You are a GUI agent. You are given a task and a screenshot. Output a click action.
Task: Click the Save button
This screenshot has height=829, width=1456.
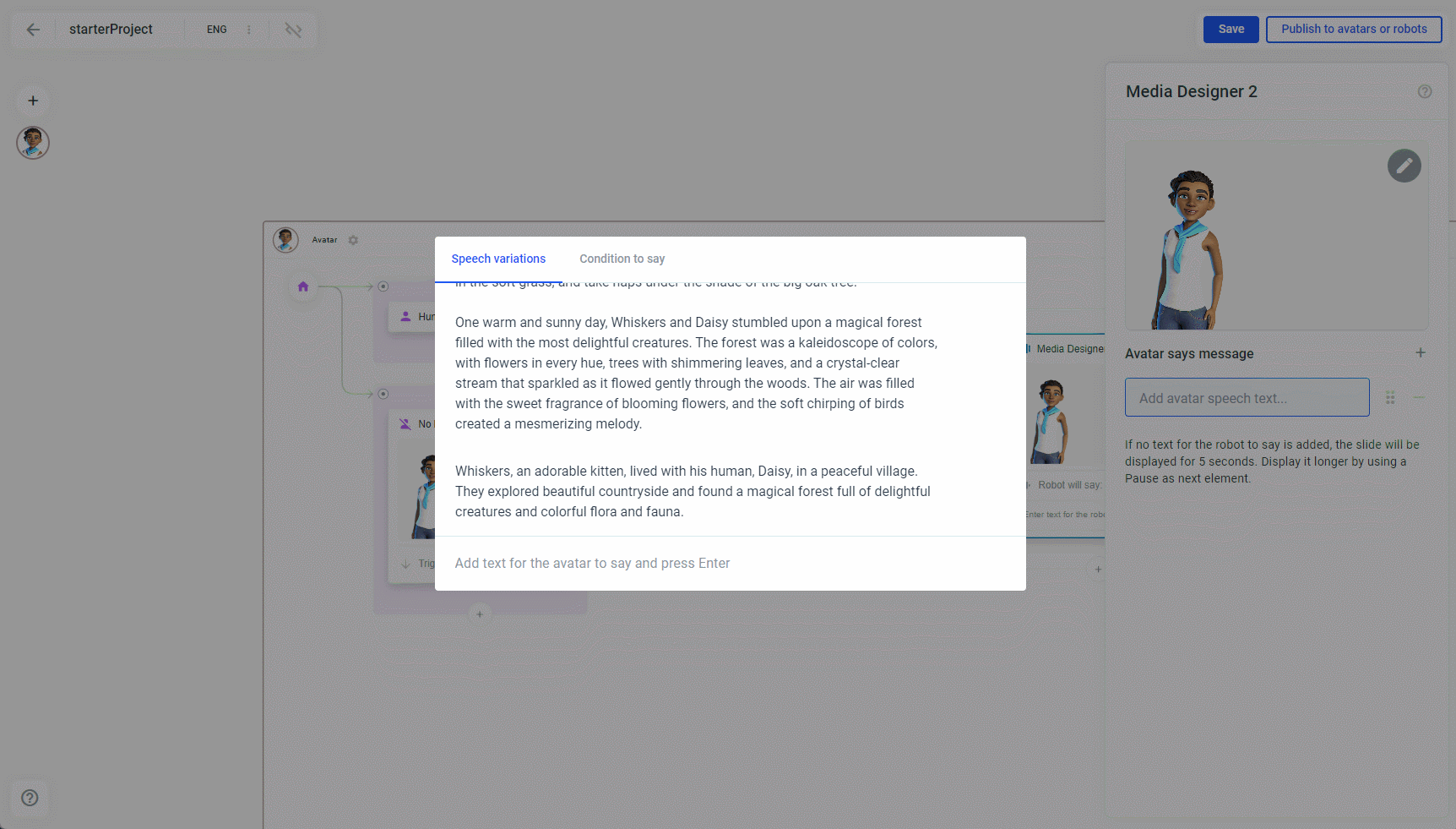click(x=1231, y=29)
